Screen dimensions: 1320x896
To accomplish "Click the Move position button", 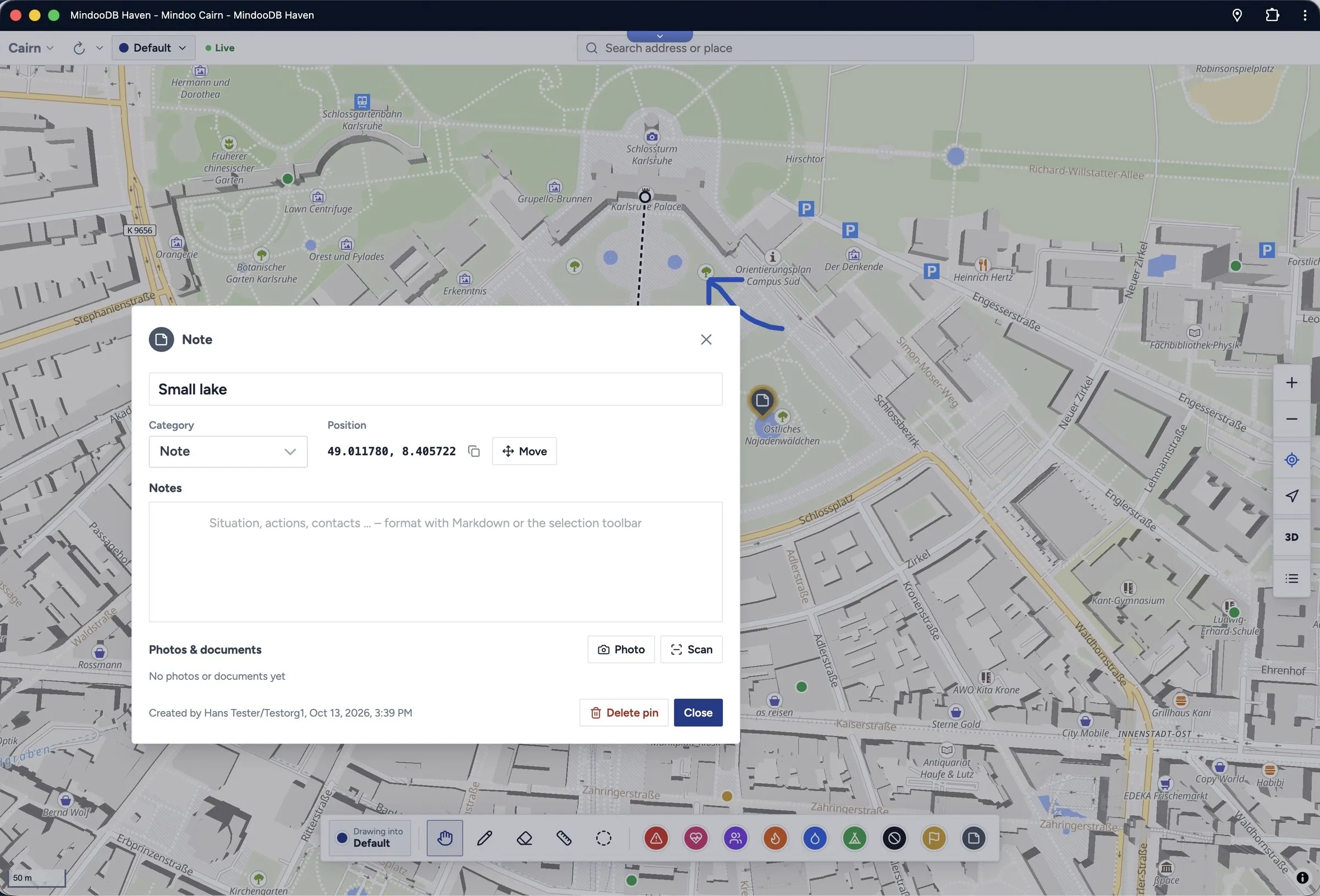I will point(524,451).
